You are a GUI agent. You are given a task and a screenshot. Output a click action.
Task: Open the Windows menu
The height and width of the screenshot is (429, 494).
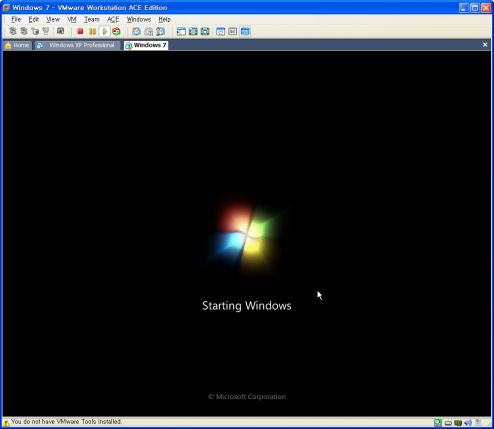point(139,19)
